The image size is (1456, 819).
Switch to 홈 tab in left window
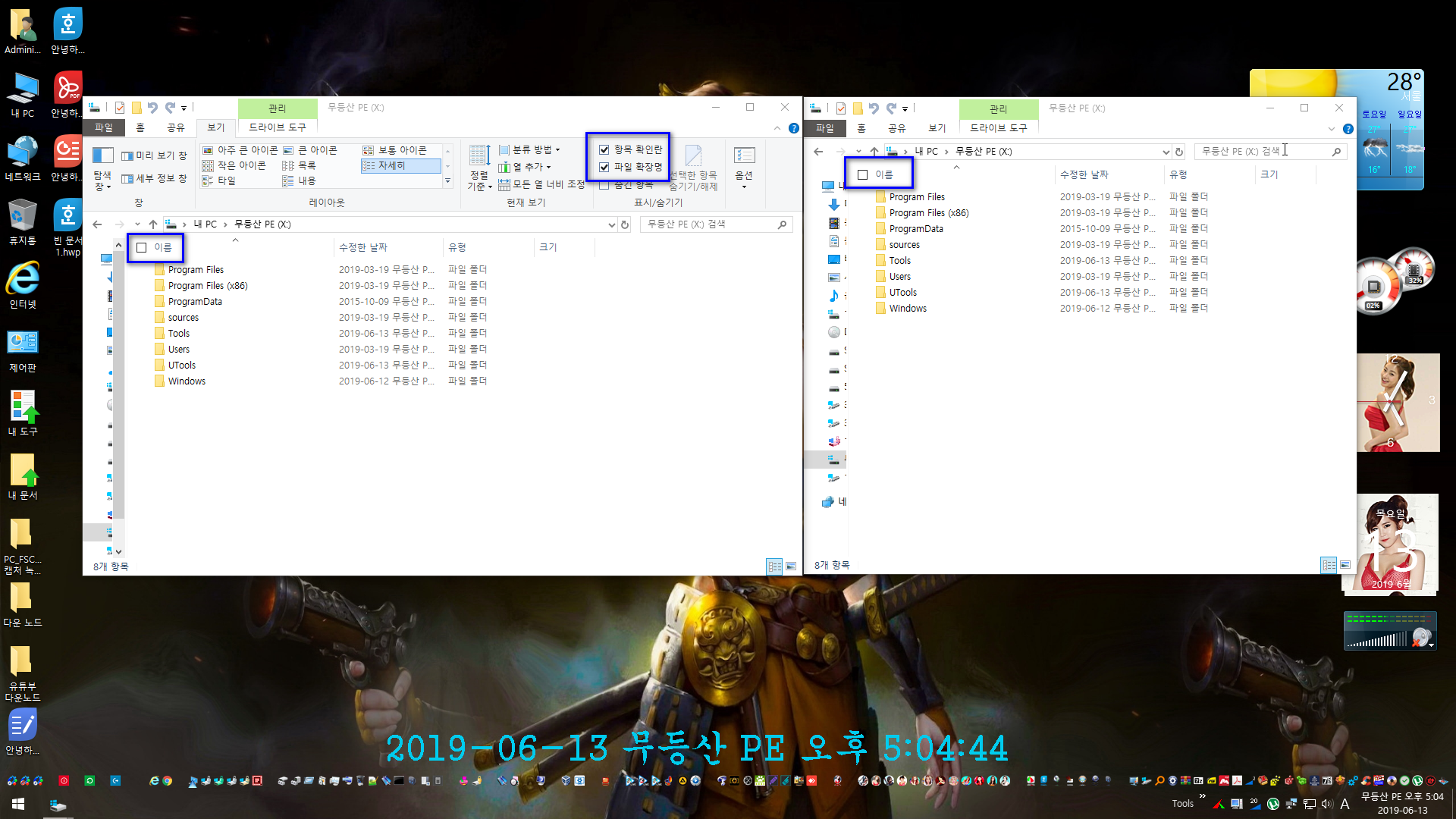[x=140, y=127]
